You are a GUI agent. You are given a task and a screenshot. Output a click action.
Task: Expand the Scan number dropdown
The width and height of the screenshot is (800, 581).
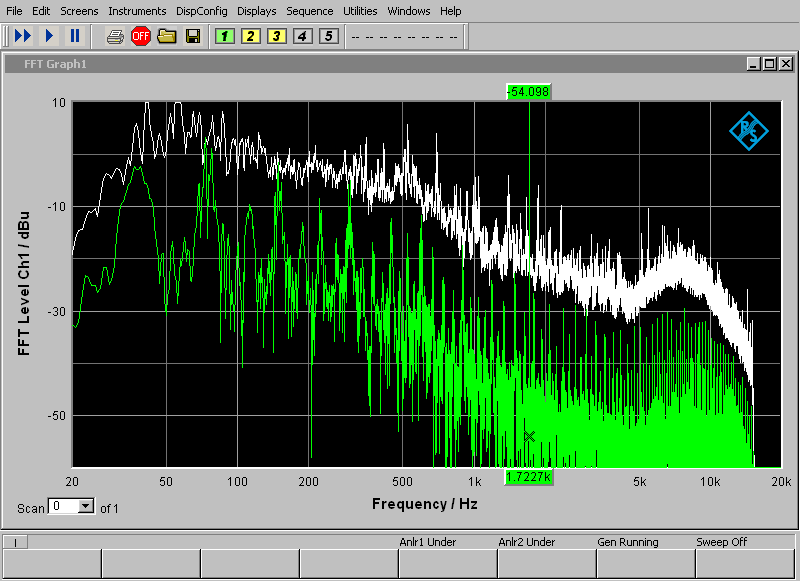coord(86,506)
